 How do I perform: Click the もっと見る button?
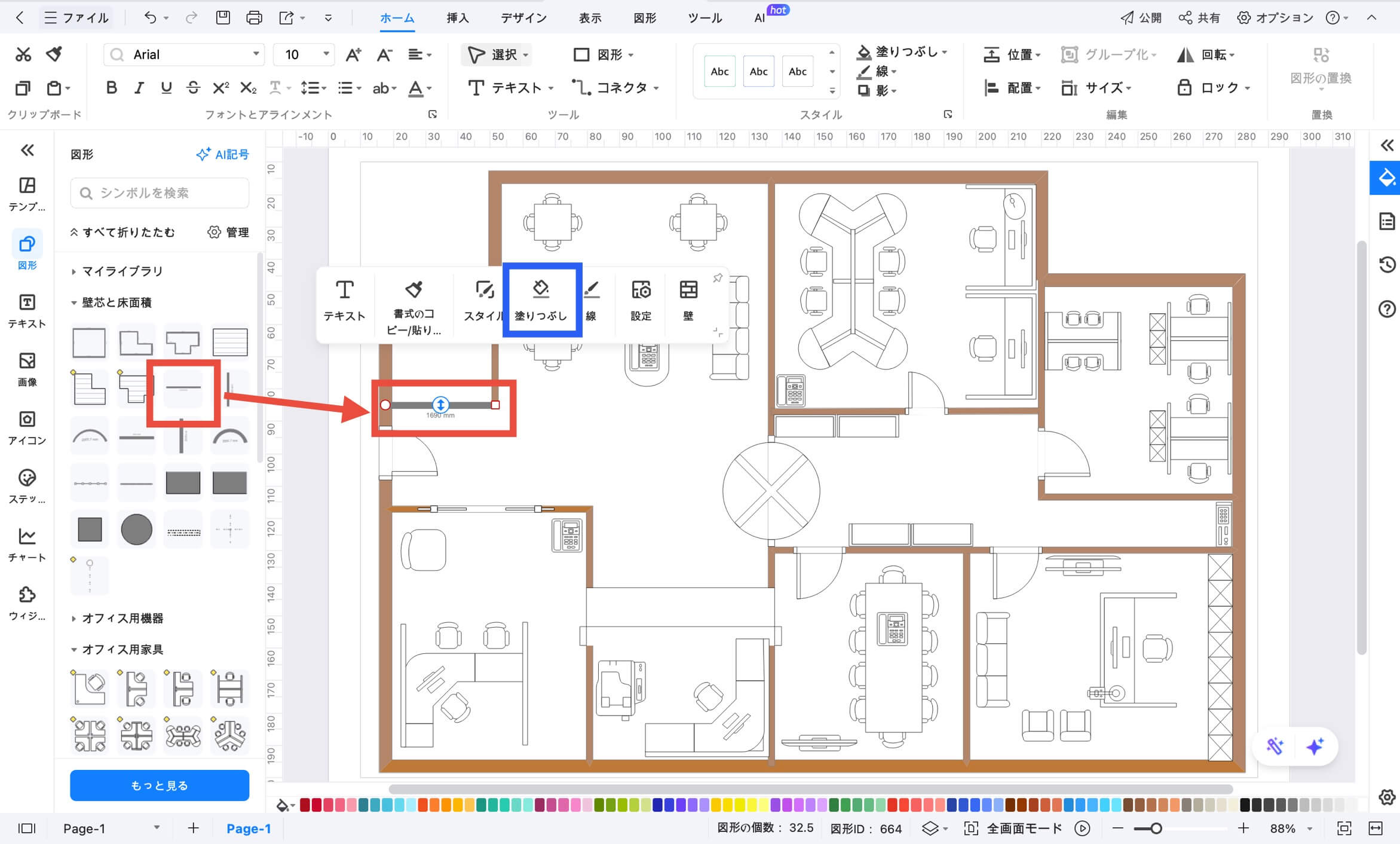(159, 785)
